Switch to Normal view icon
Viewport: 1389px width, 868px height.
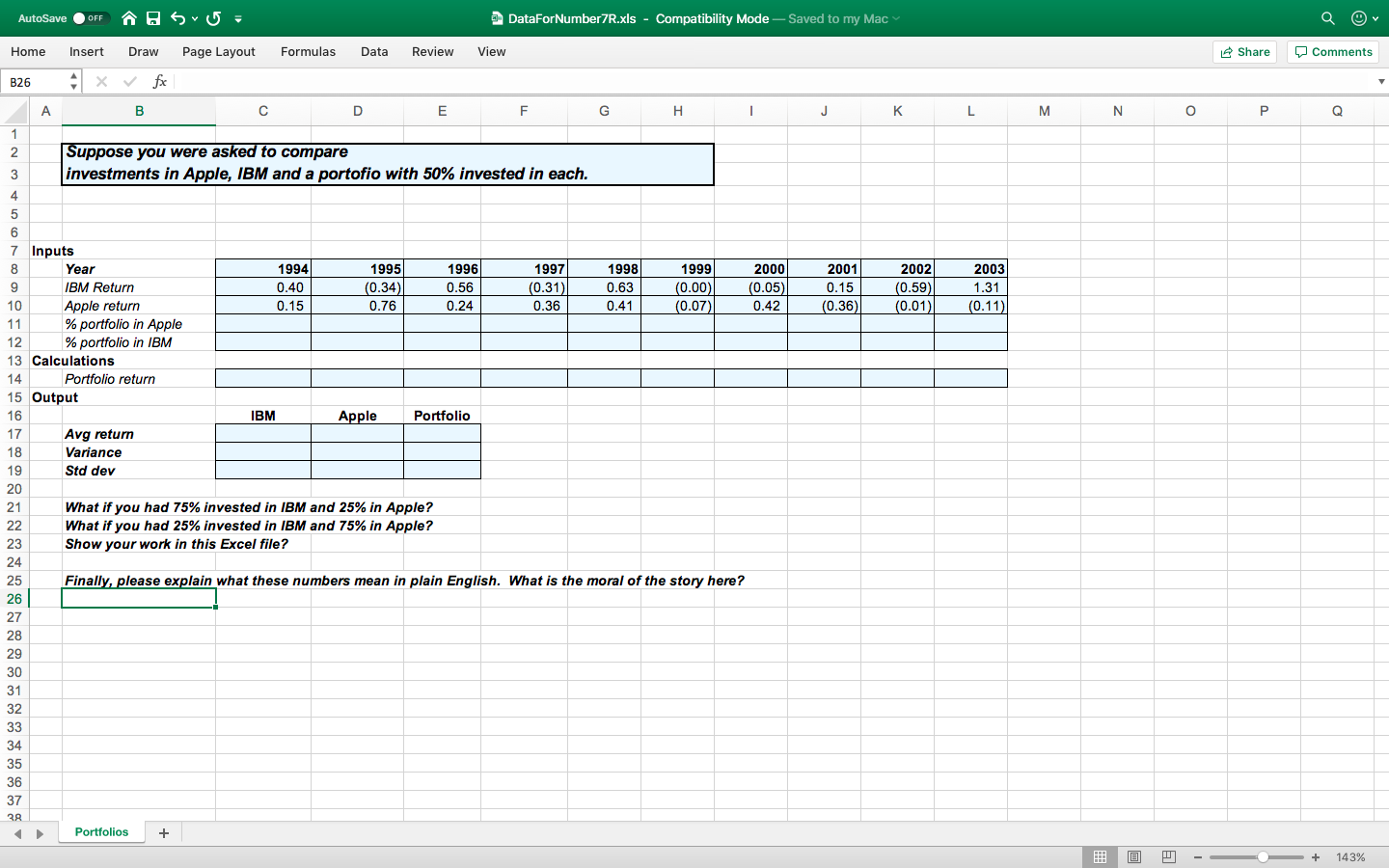click(x=1100, y=856)
